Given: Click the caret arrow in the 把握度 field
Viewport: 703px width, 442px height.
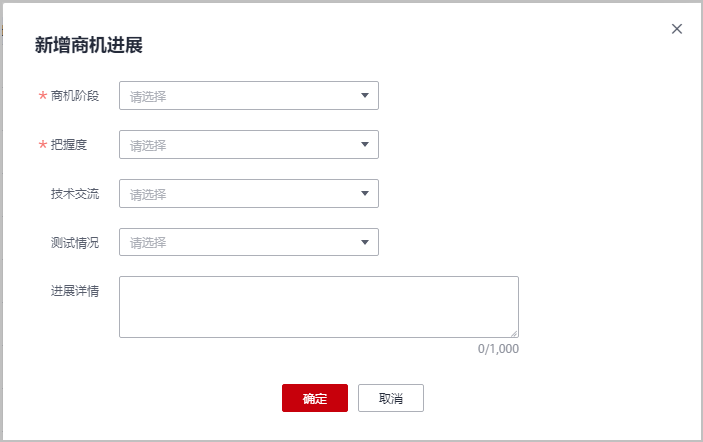Looking at the screenshot, I should 365,144.
